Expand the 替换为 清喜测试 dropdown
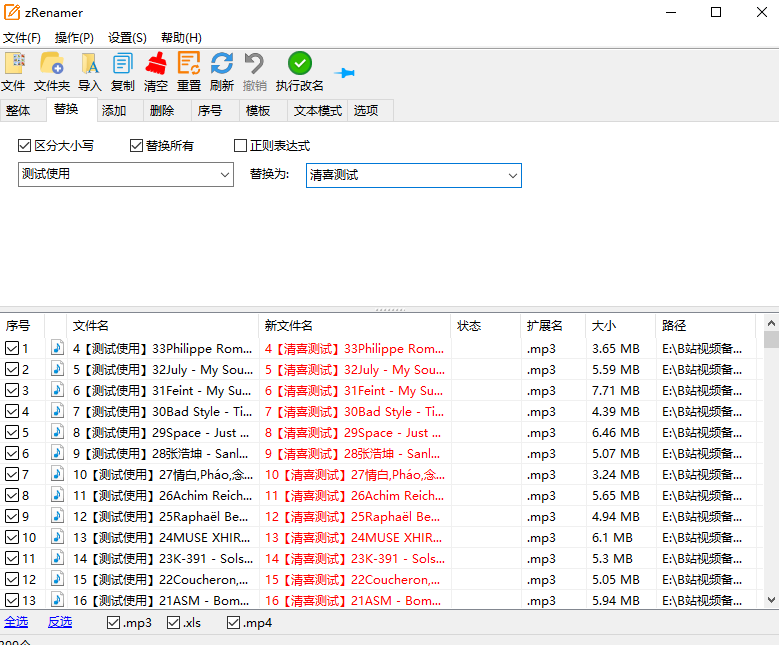This screenshot has width=779, height=645. (513, 176)
